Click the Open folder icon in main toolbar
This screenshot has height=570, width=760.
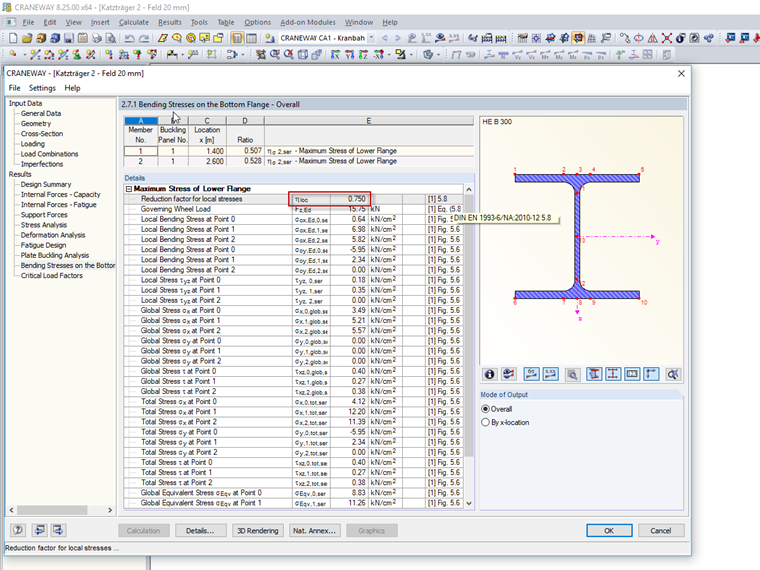pyautogui.click(x=27, y=38)
